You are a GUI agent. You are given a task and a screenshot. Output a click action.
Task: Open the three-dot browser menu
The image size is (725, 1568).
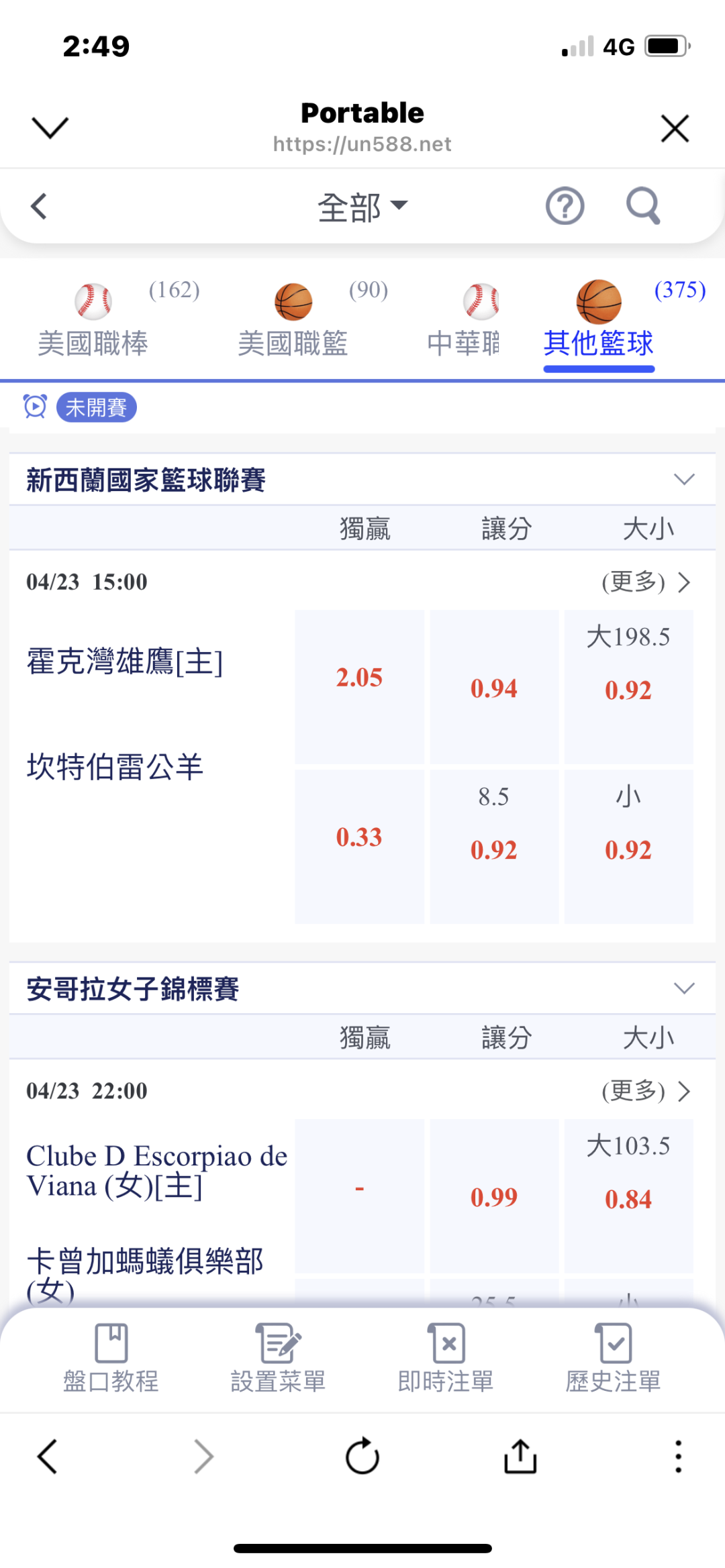[x=678, y=1457]
